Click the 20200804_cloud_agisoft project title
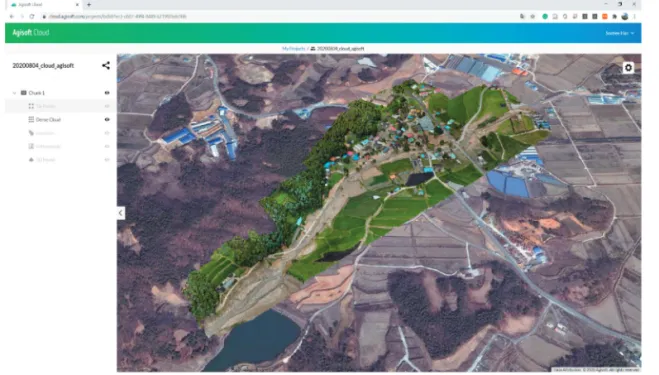The width and height of the screenshot is (659, 375). point(43,66)
